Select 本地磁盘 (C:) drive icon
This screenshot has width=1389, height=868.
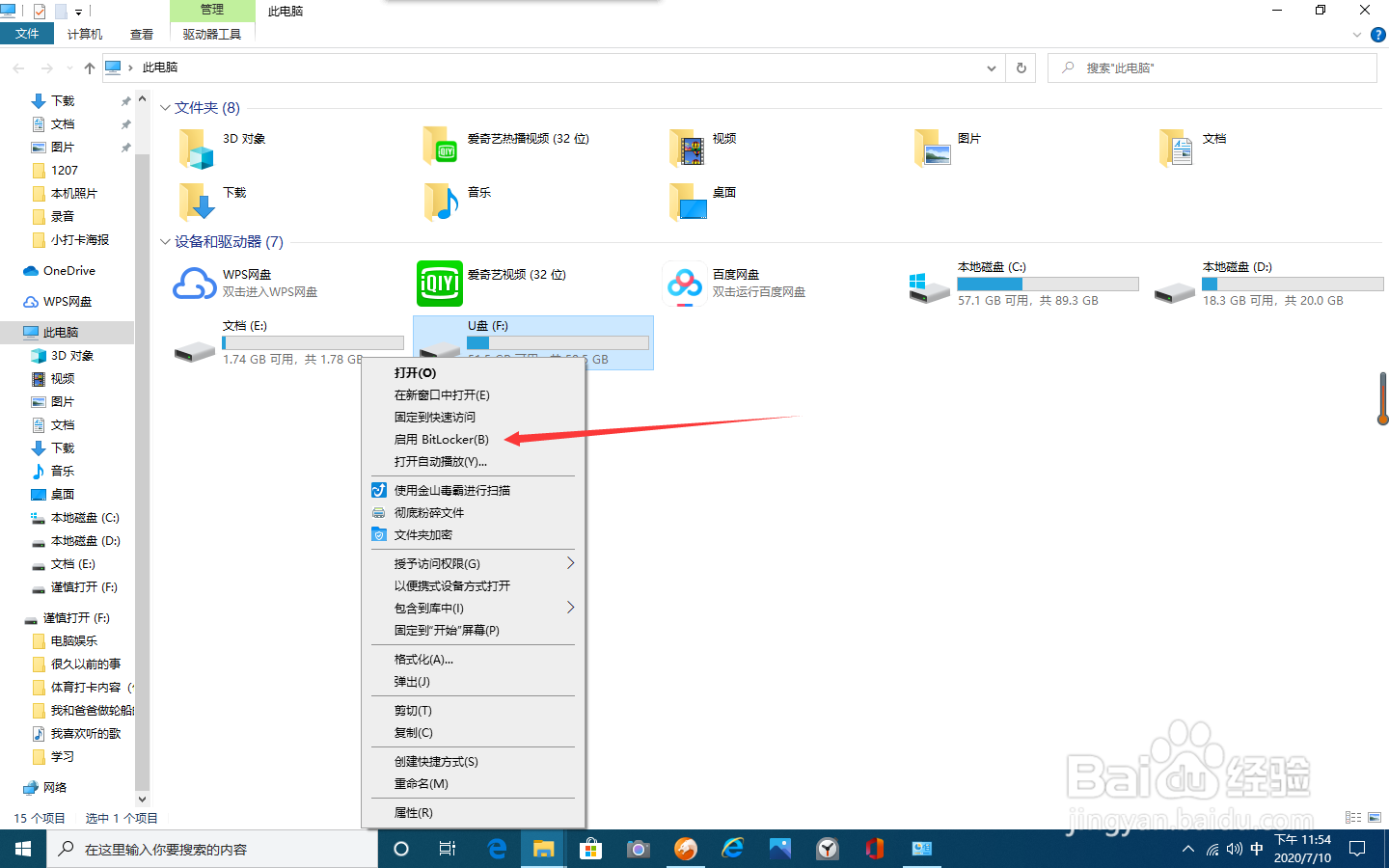pyautogui.click(x=929, y=287)
